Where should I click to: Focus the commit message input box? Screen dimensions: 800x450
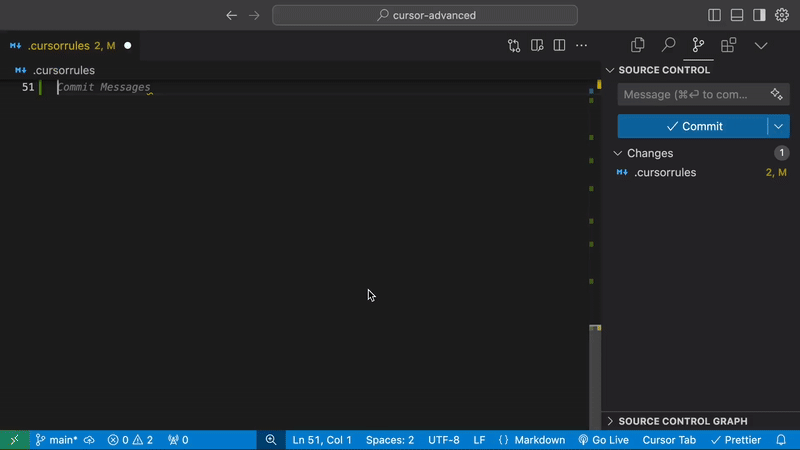coord(693,94)
